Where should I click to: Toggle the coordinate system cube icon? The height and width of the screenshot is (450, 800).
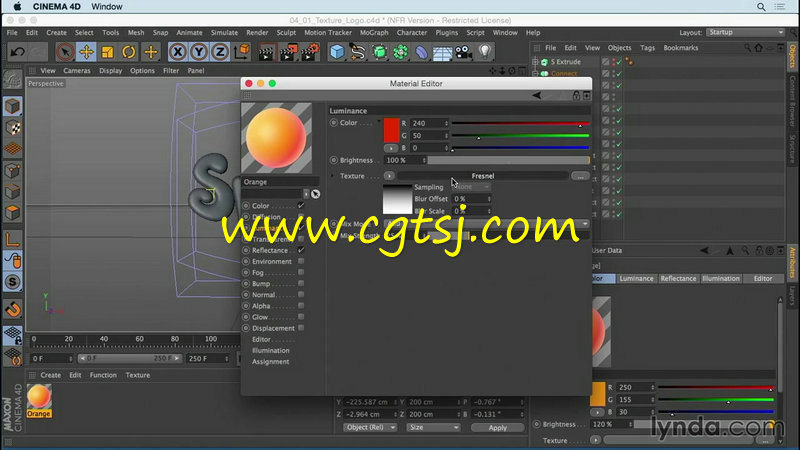(x=241, y=52)
